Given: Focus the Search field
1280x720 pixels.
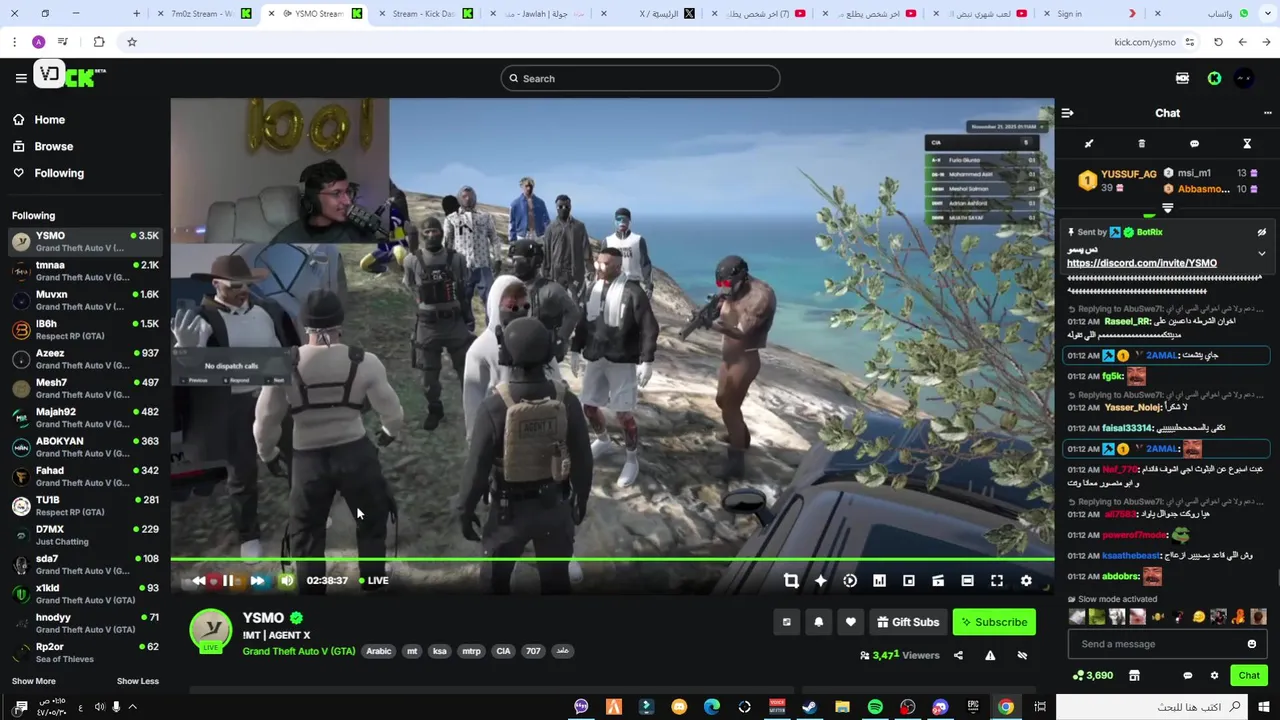Looking at the screenshot, I should (x=640, y=78).
